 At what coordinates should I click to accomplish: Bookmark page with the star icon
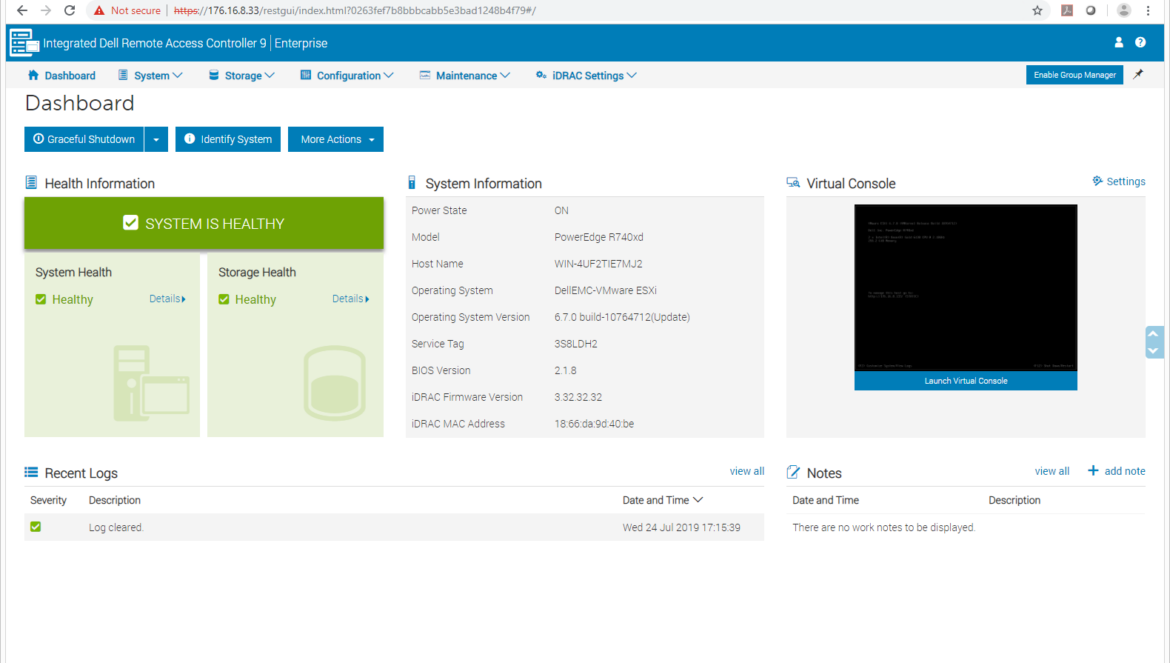pos(1037,10)
